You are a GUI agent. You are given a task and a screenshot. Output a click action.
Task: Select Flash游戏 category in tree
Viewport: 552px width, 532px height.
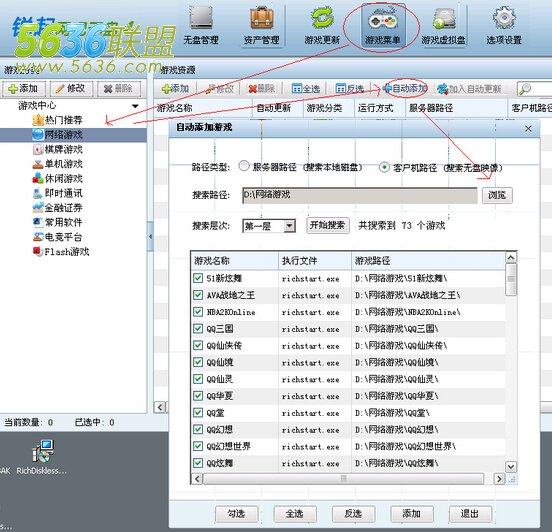(x=61, y=252)
